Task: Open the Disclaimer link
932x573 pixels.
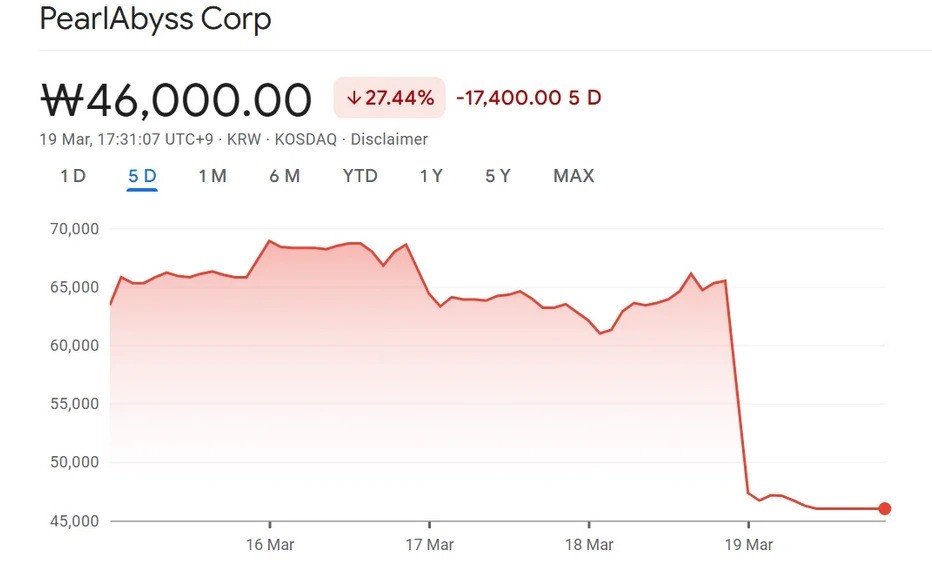Action: pyautogui.click(x=389, y=139)
